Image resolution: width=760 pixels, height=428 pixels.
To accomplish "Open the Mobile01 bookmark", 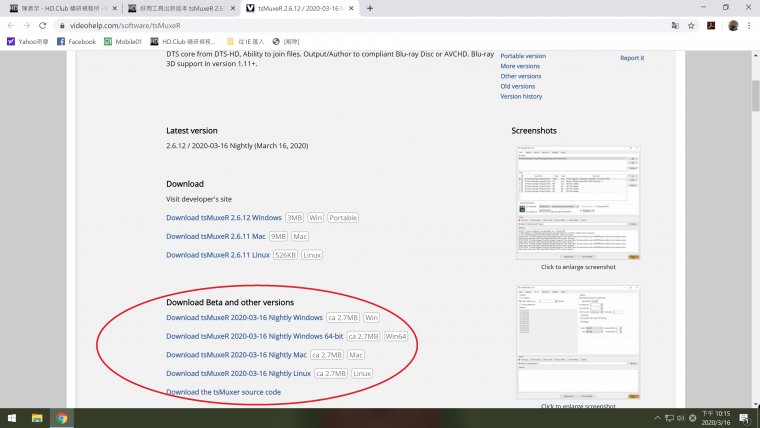I will [x=125, y=42].
